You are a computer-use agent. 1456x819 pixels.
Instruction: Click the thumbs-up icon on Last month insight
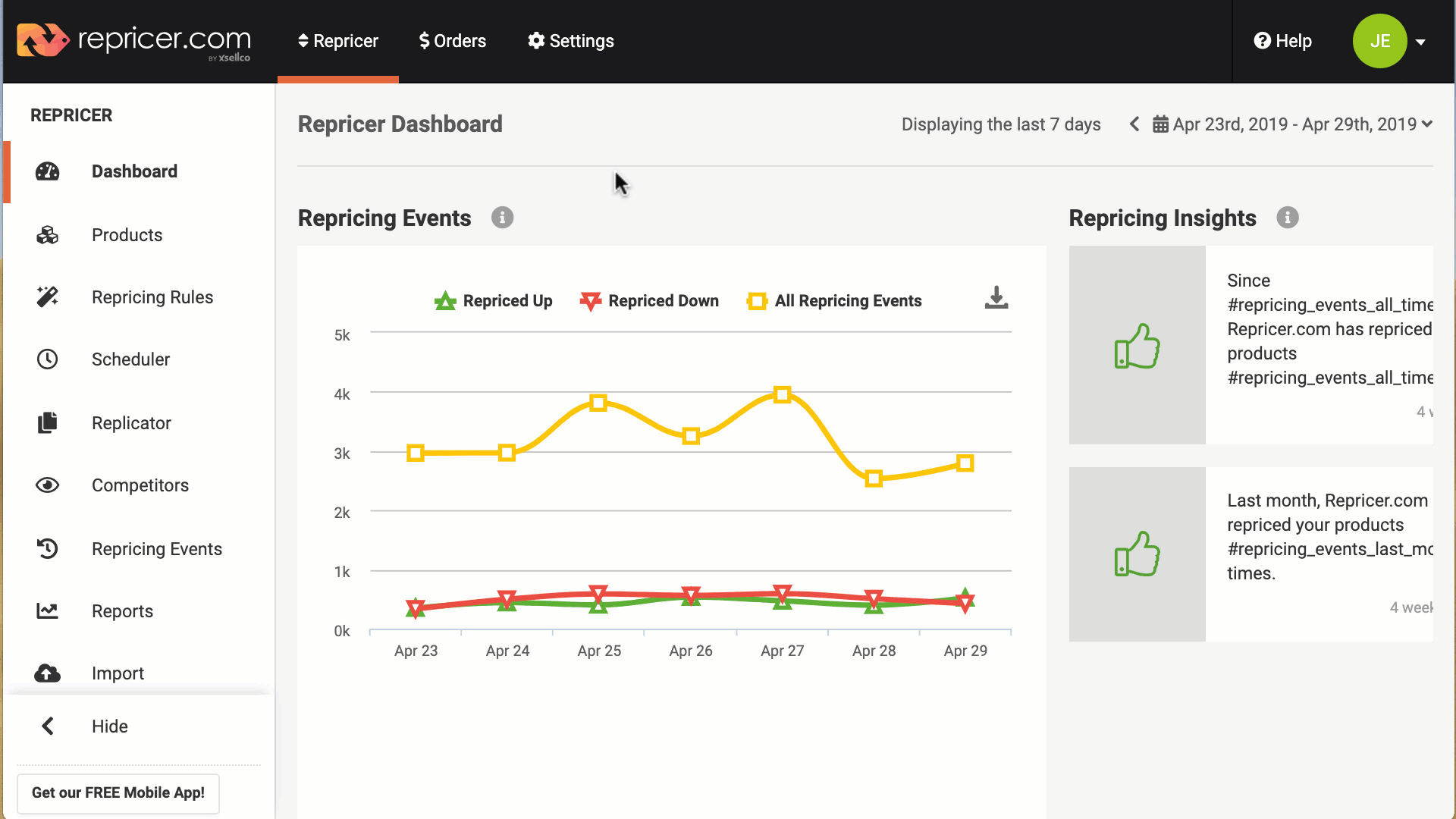click(x=1137, y=554)
